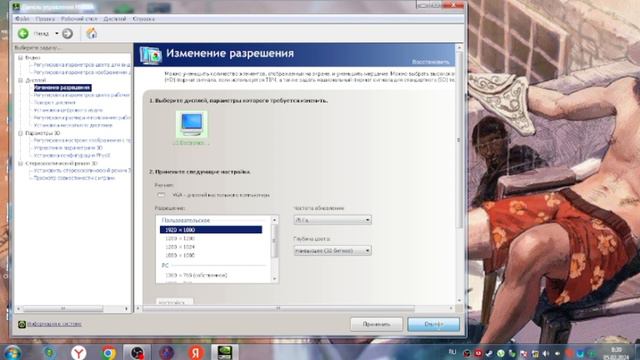Go back with the green Back arrow
The width and height of the screenshot is (640, 360).
tap(23, 33)
